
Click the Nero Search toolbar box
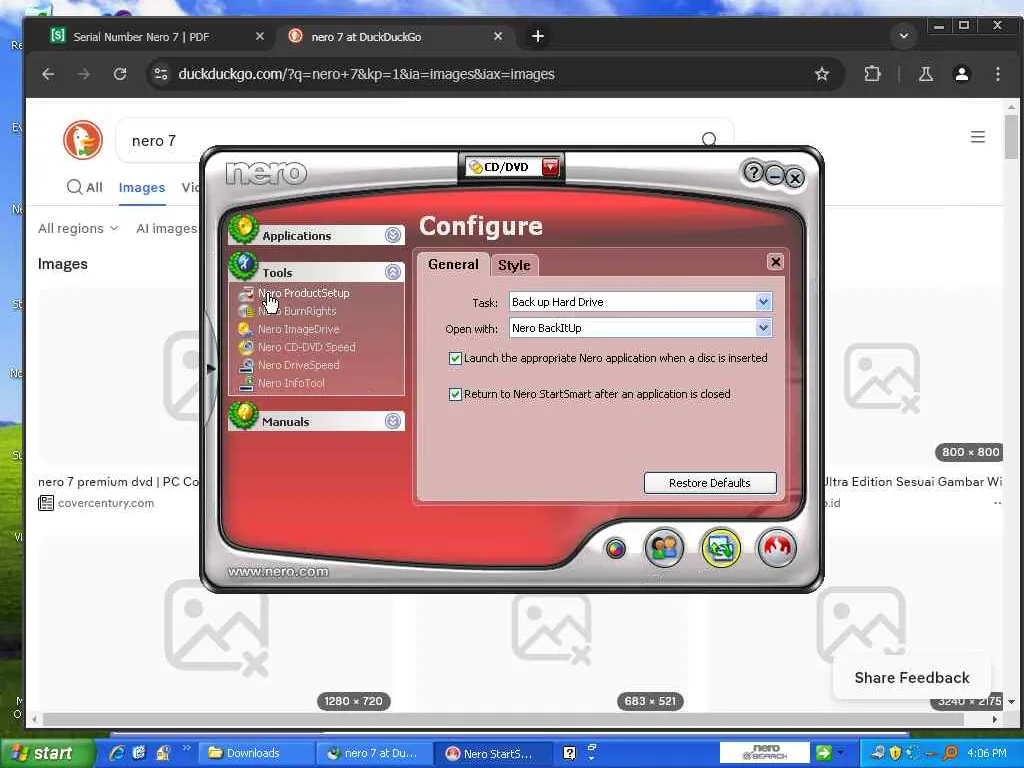point(765,753)
